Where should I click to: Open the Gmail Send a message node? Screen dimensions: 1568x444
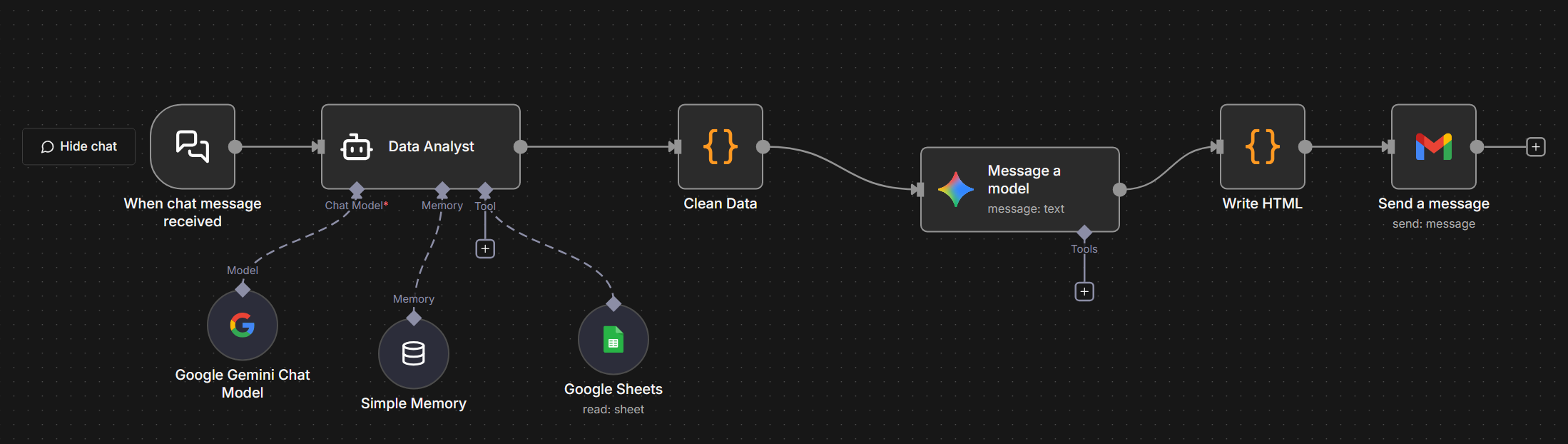pyautogui.click(x=1433, y=146)
